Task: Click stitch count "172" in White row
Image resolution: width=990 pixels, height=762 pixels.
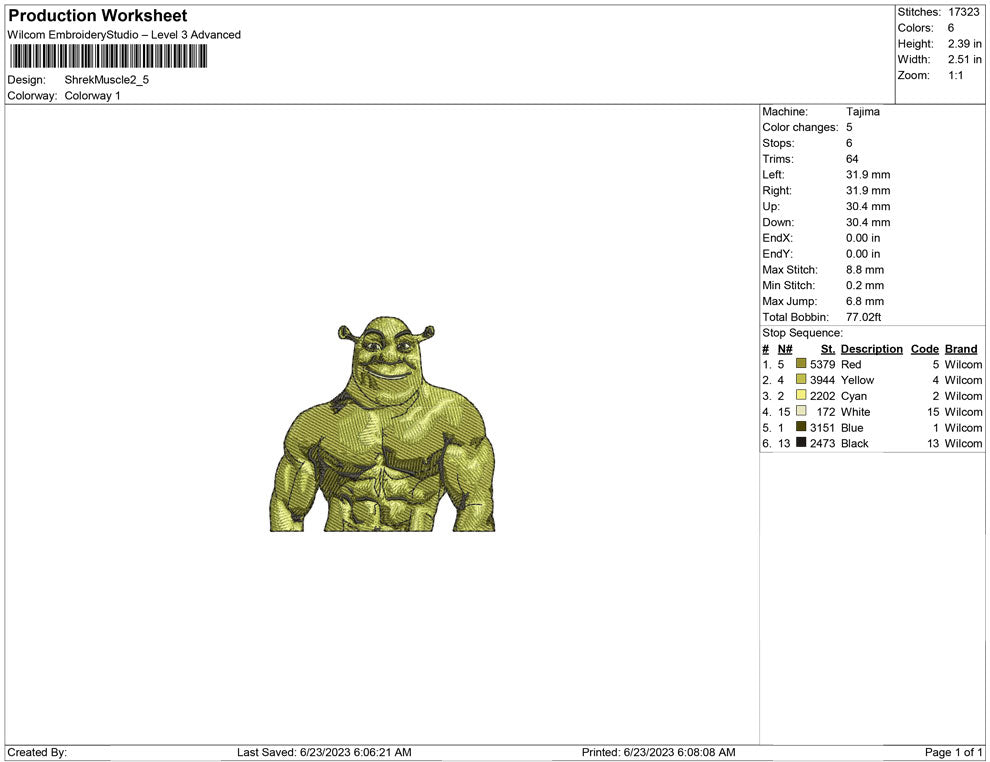Action: click(826, 412)
